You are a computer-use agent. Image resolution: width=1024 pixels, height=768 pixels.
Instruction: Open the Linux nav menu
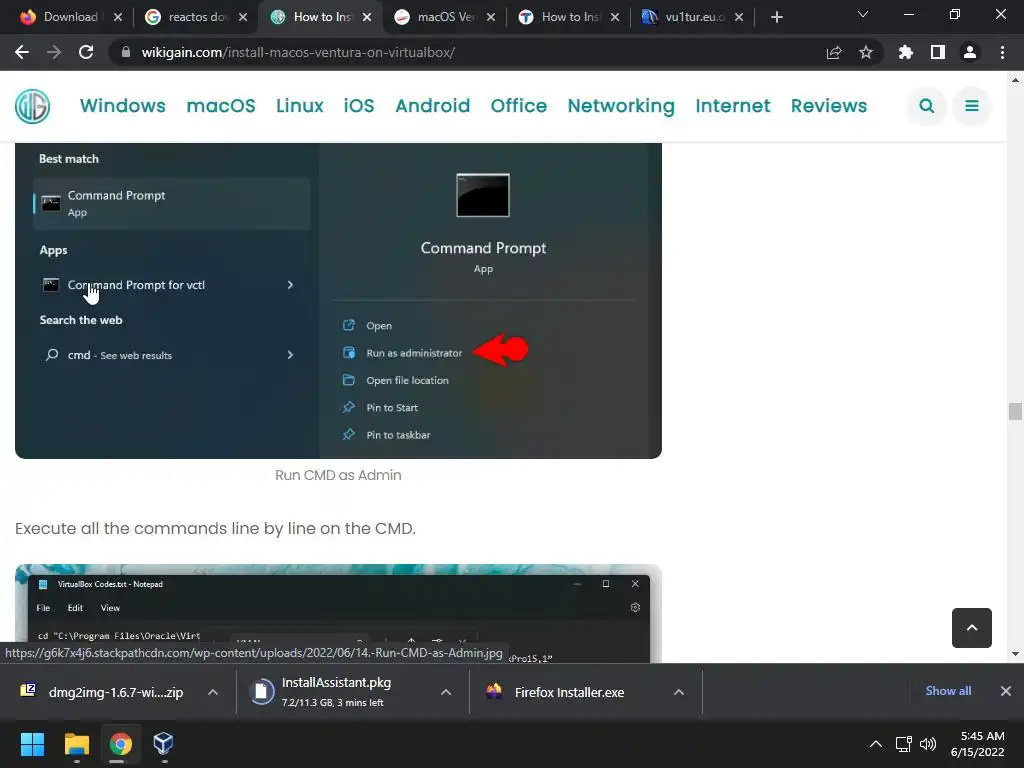pyautogui.click(x=300, y=106)
